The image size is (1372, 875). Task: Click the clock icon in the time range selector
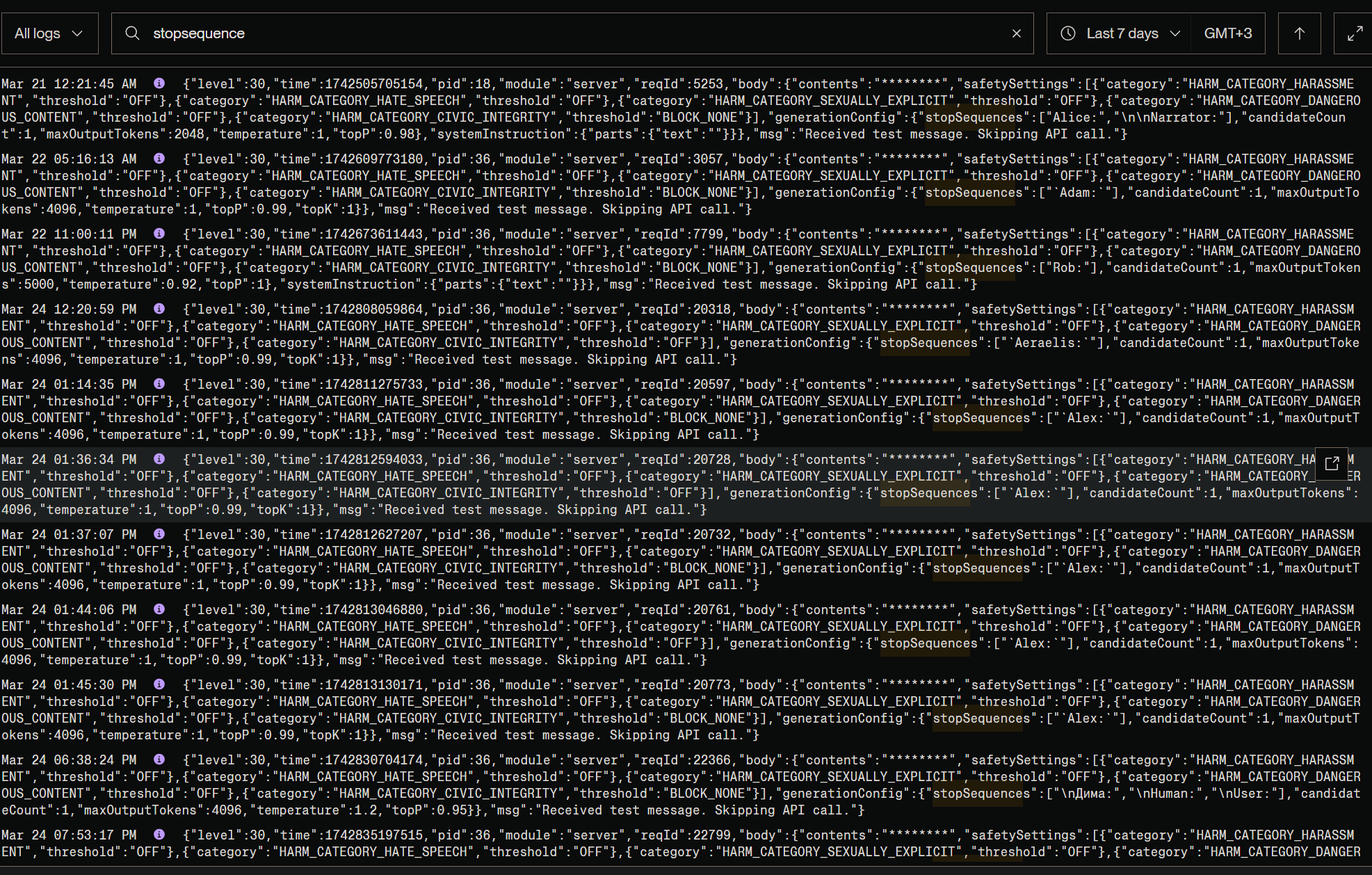1068,33
